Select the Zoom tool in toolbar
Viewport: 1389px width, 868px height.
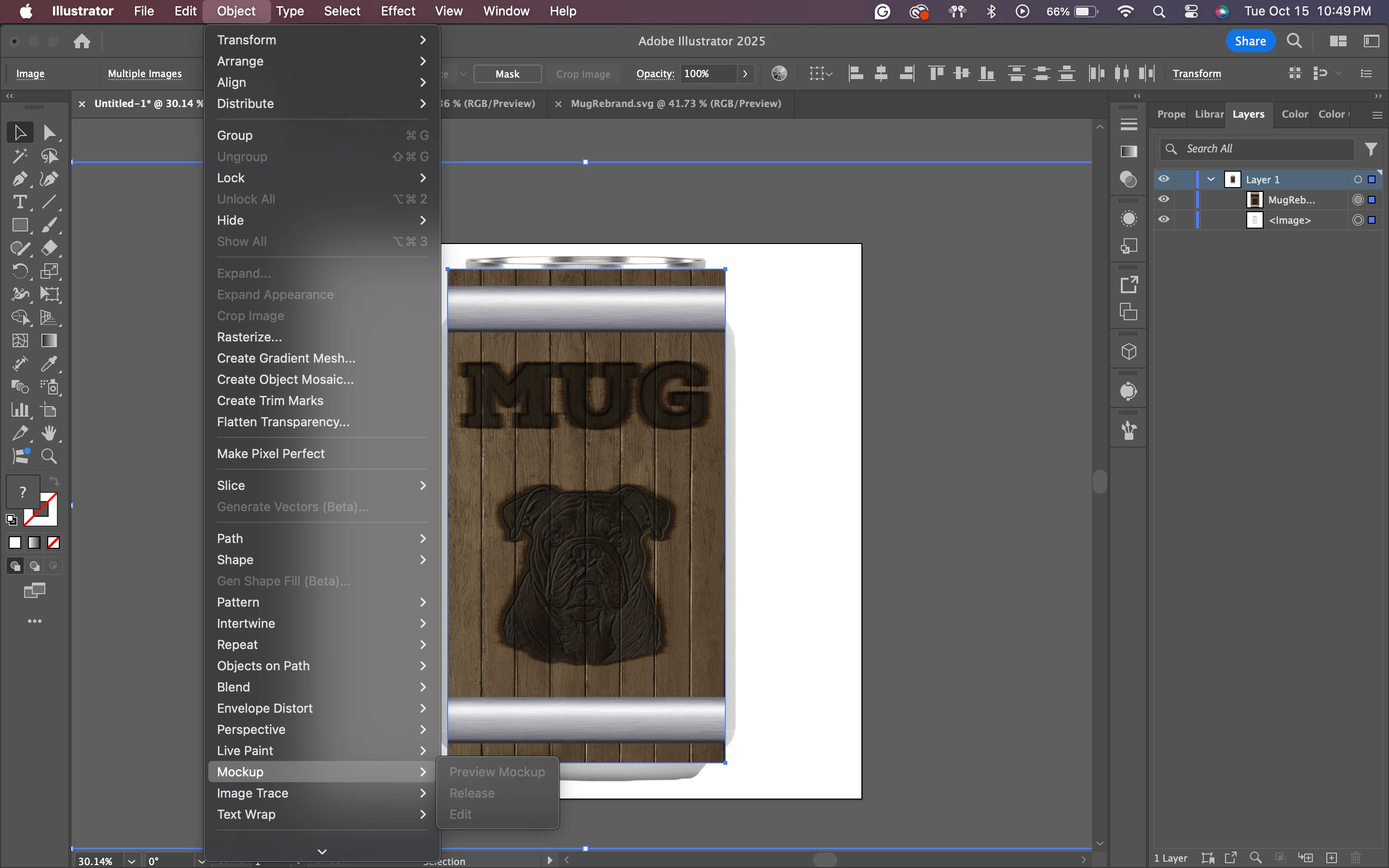click(x=49, y=456)
